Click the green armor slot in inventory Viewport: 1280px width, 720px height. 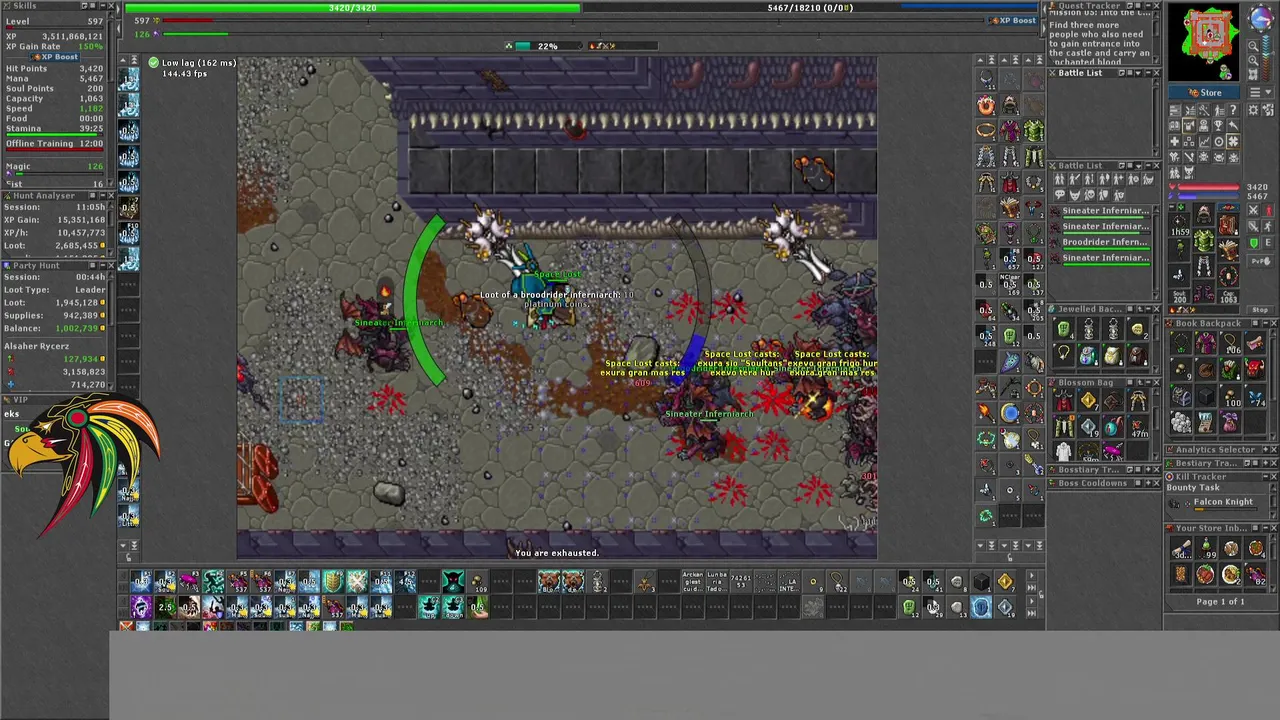click(x=1204, y=240)
